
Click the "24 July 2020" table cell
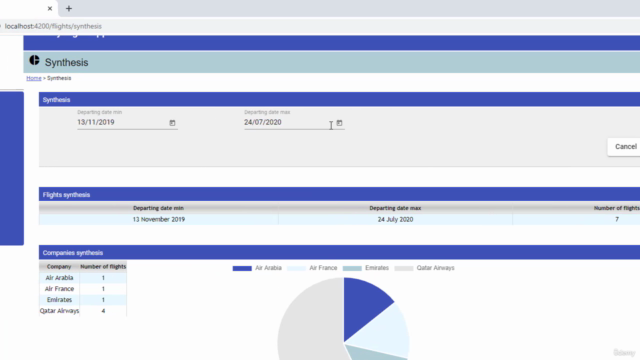click(395, 219)
